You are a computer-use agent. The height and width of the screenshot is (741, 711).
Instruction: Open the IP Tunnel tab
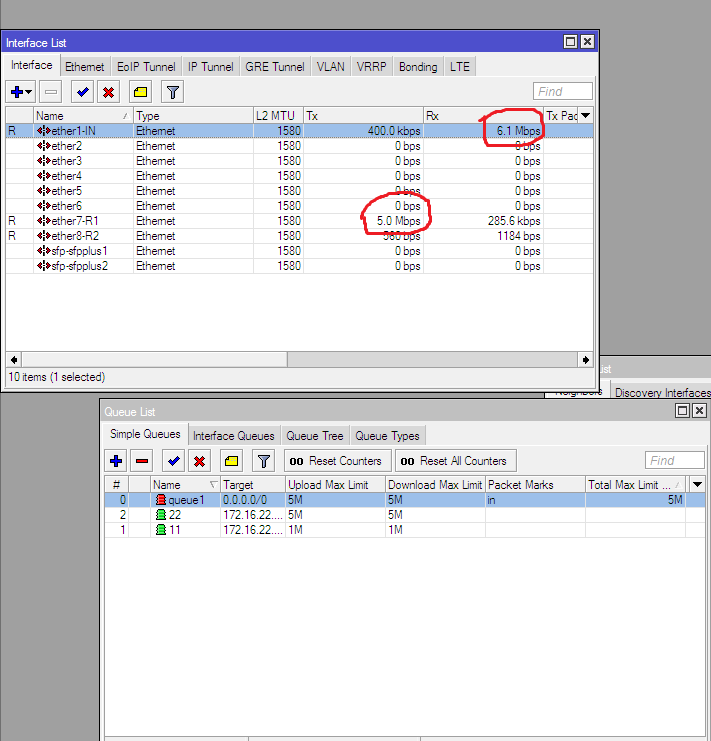point(210,67)
